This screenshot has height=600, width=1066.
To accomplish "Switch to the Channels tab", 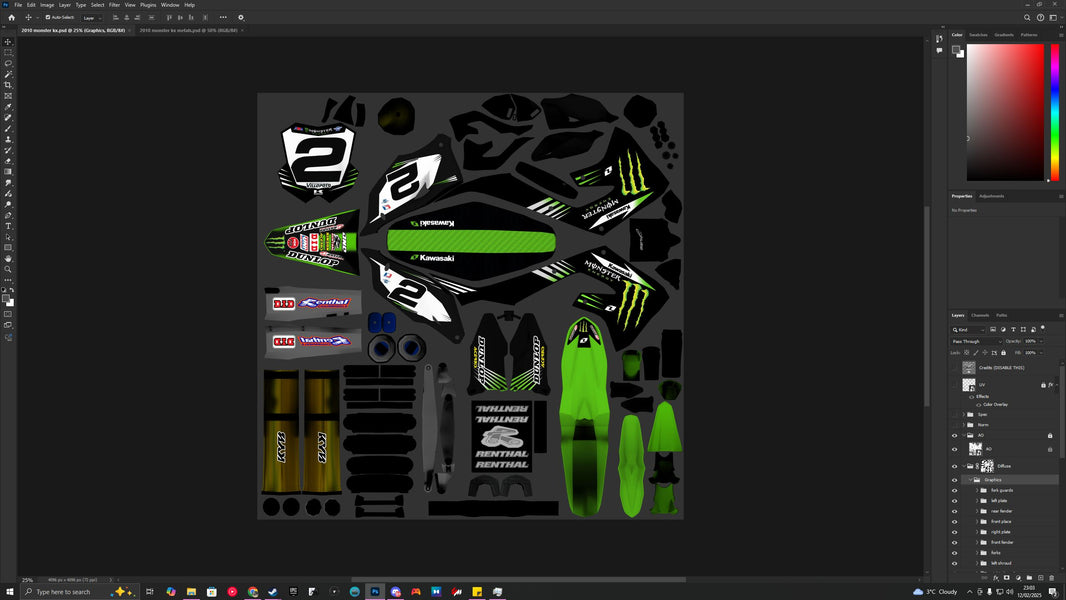I will click(x=978, y=315).
